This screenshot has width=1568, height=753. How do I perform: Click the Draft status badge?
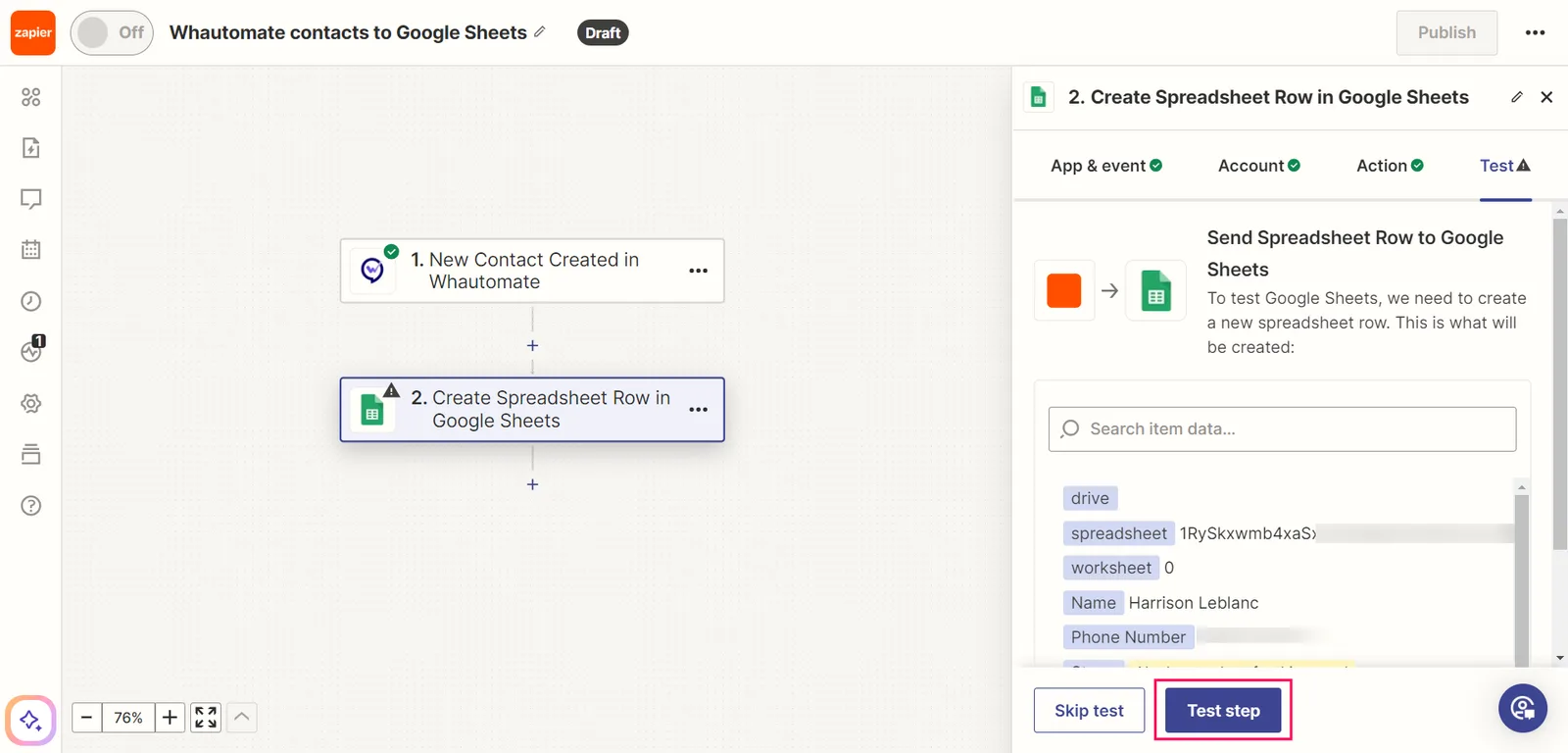click(x=603, y=32)
